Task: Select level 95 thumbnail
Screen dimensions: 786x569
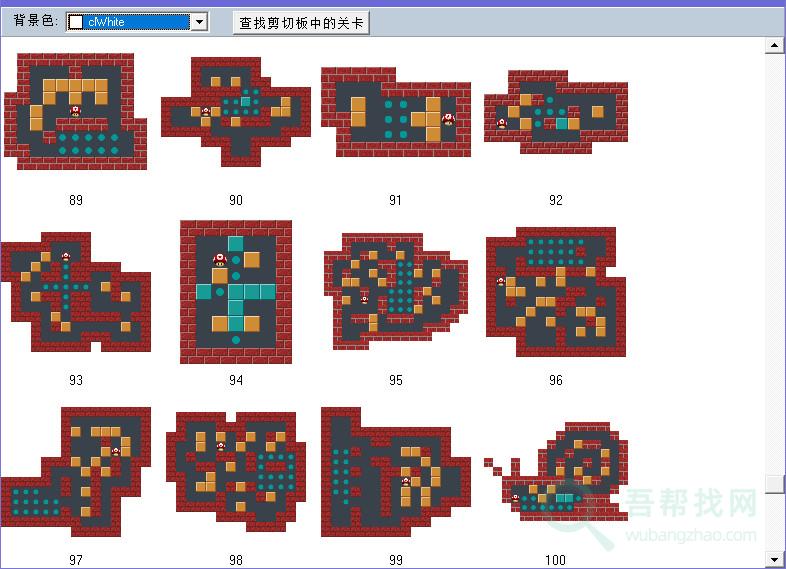Action: [396, 291]
